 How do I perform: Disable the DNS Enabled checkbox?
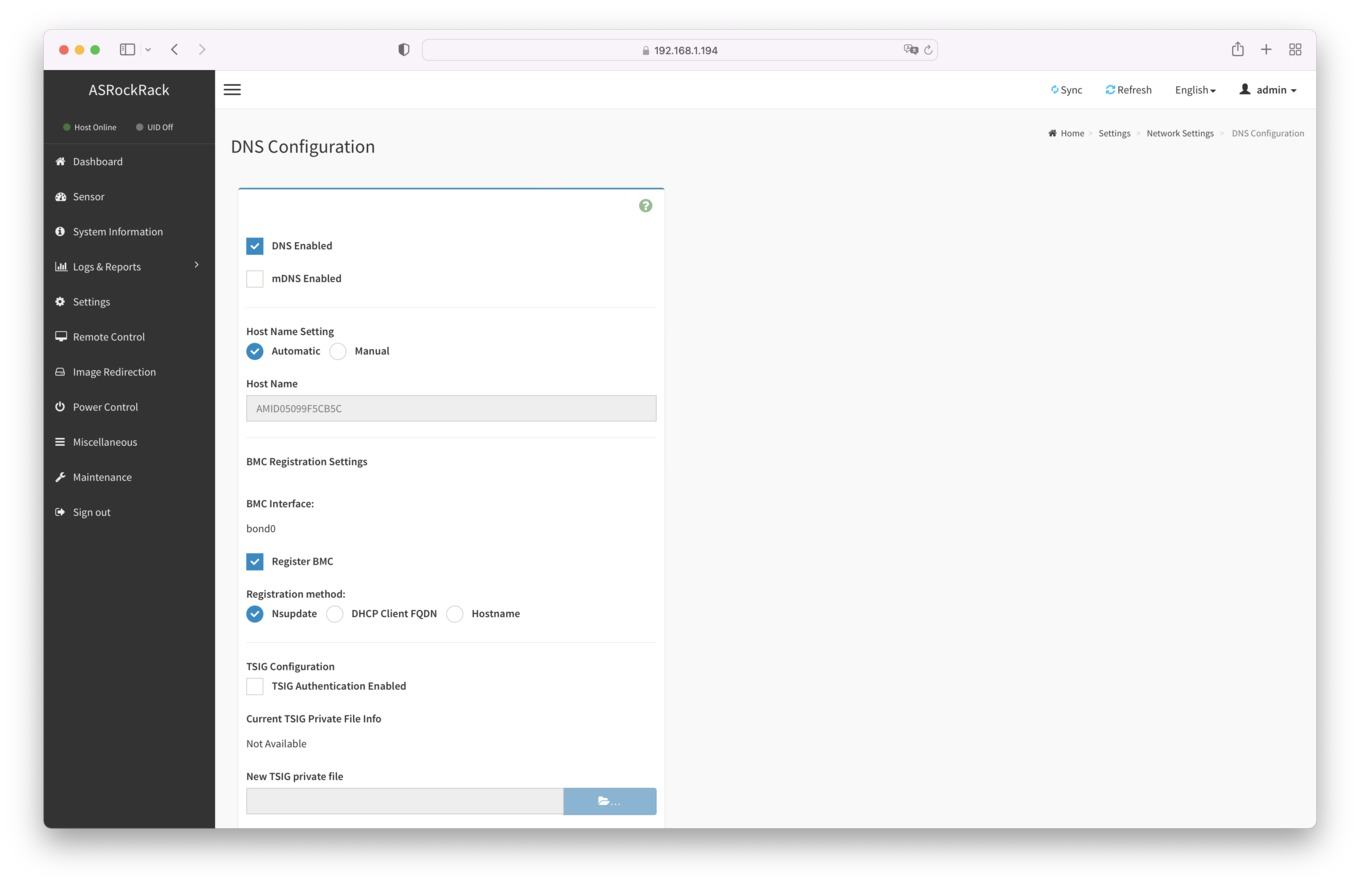click(255, 246)
